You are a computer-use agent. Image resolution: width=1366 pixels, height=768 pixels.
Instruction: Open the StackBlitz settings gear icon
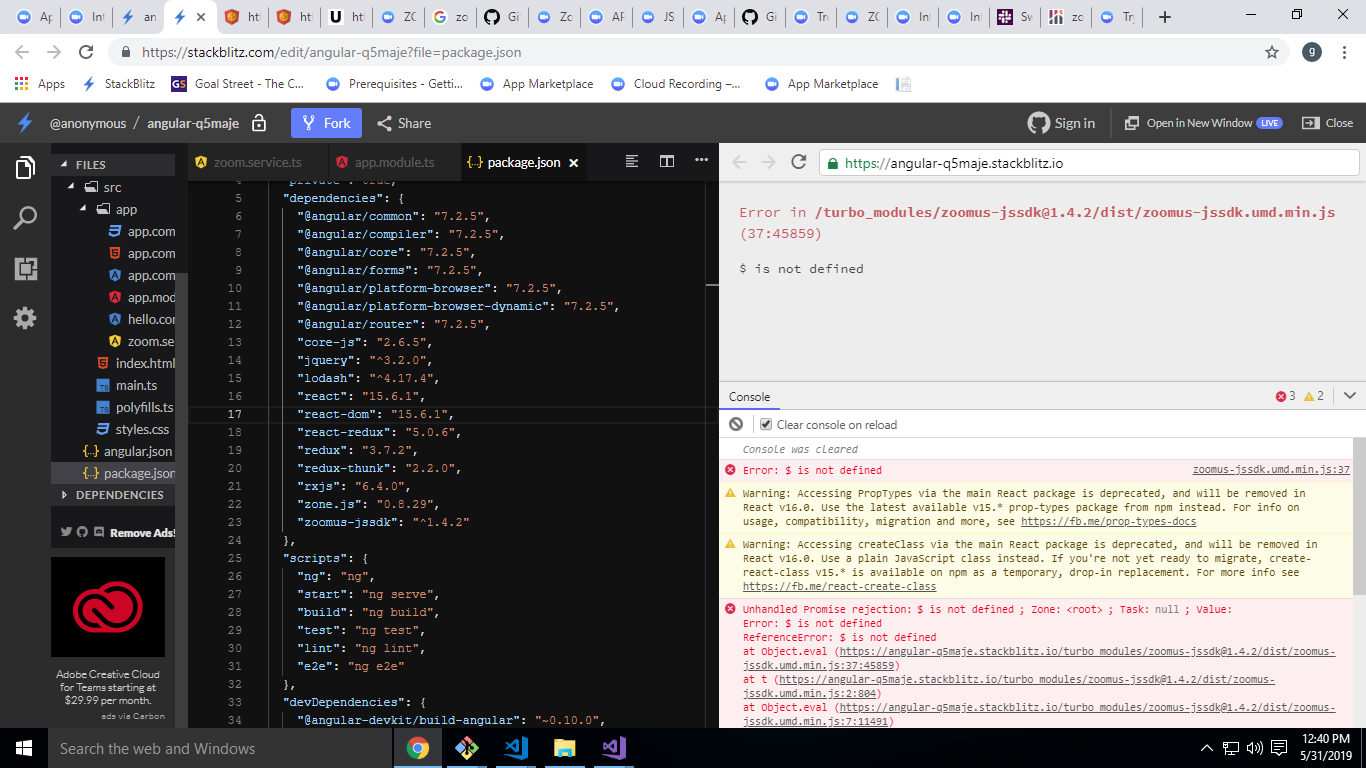[25, 318]
